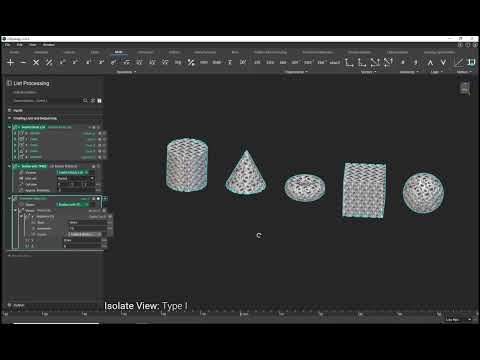Image resolution: width=480 pixels, height=360 pixels.
Task: Select the Divide math block icon
Action: coord(49,62)
